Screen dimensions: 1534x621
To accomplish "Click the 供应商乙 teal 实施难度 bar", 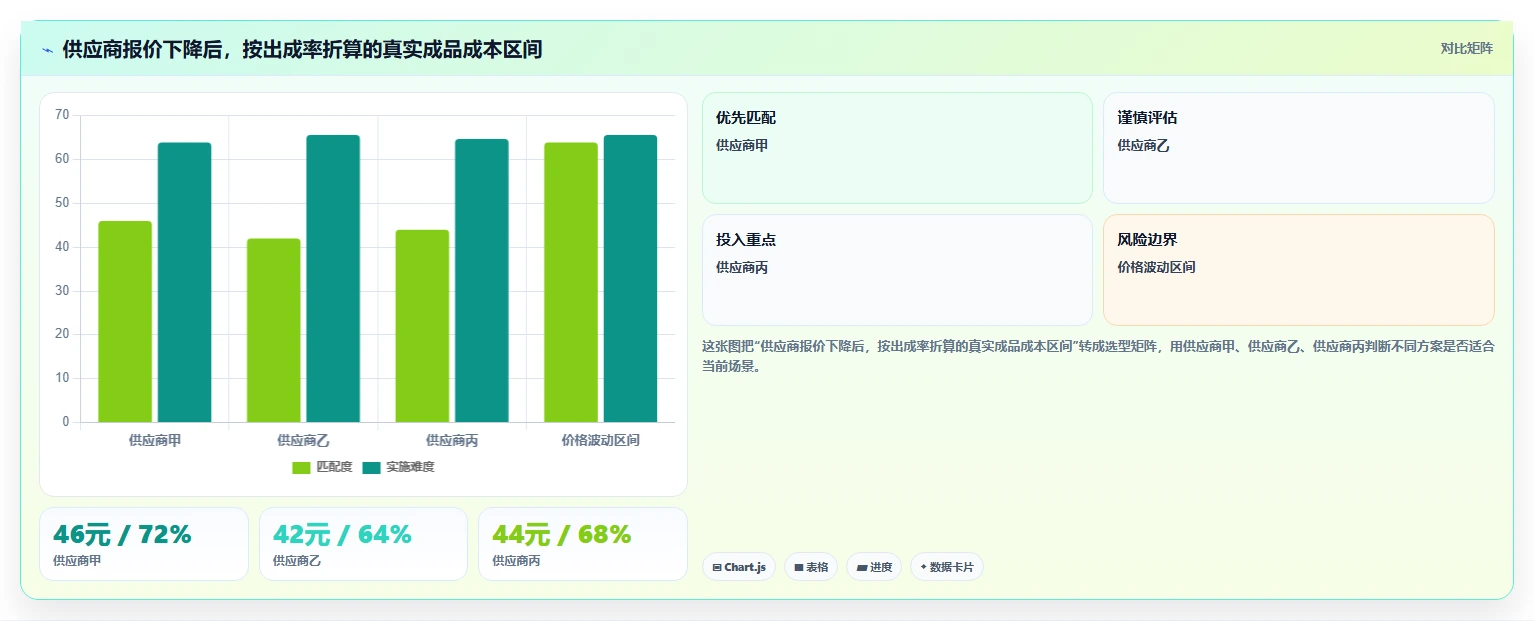I will coord(333,278).
